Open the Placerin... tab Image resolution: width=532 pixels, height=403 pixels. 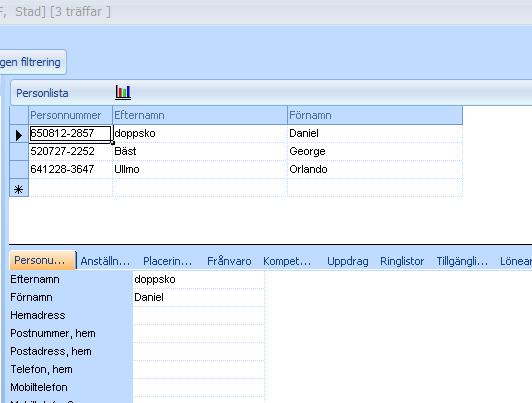(167, 261)
